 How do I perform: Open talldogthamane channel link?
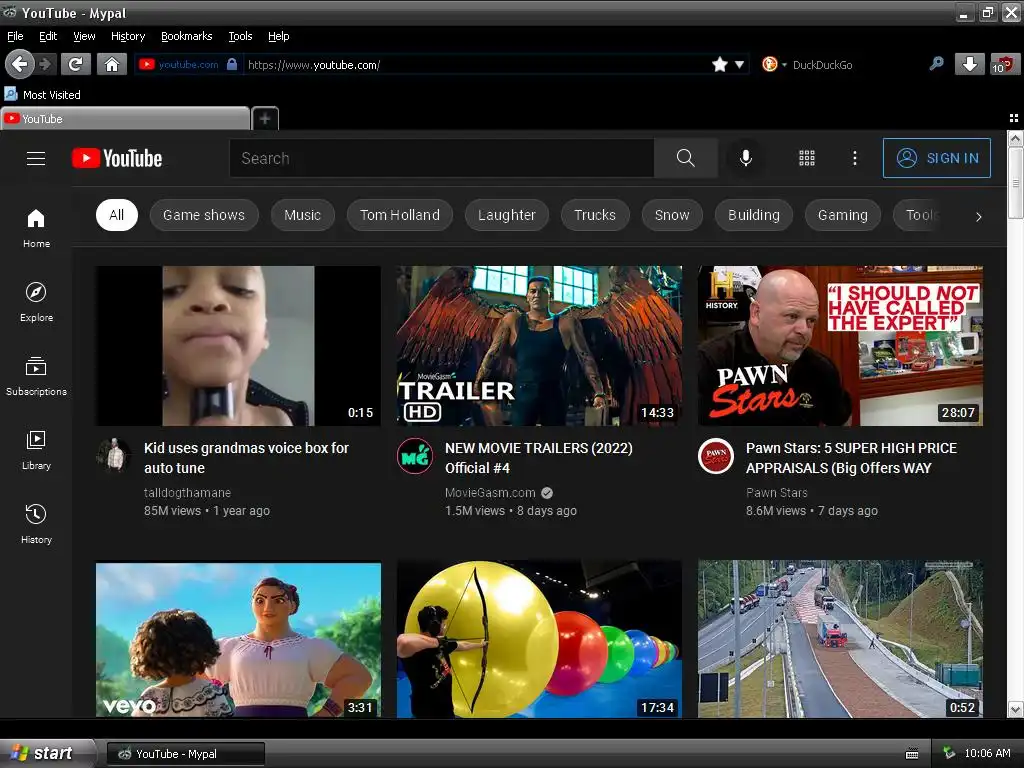[187, 492]
